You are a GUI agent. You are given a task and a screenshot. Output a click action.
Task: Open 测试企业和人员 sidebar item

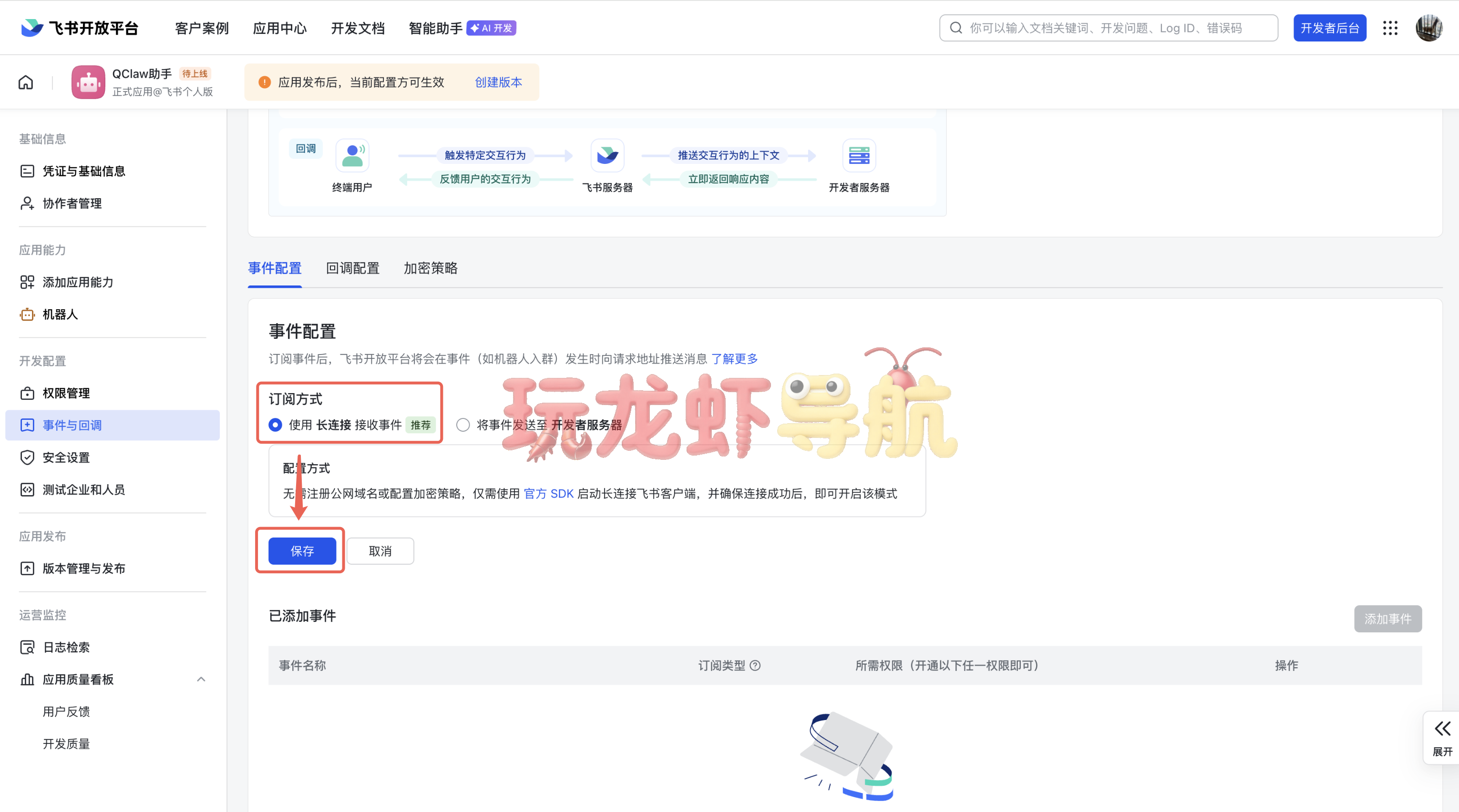tap(112, 490)
